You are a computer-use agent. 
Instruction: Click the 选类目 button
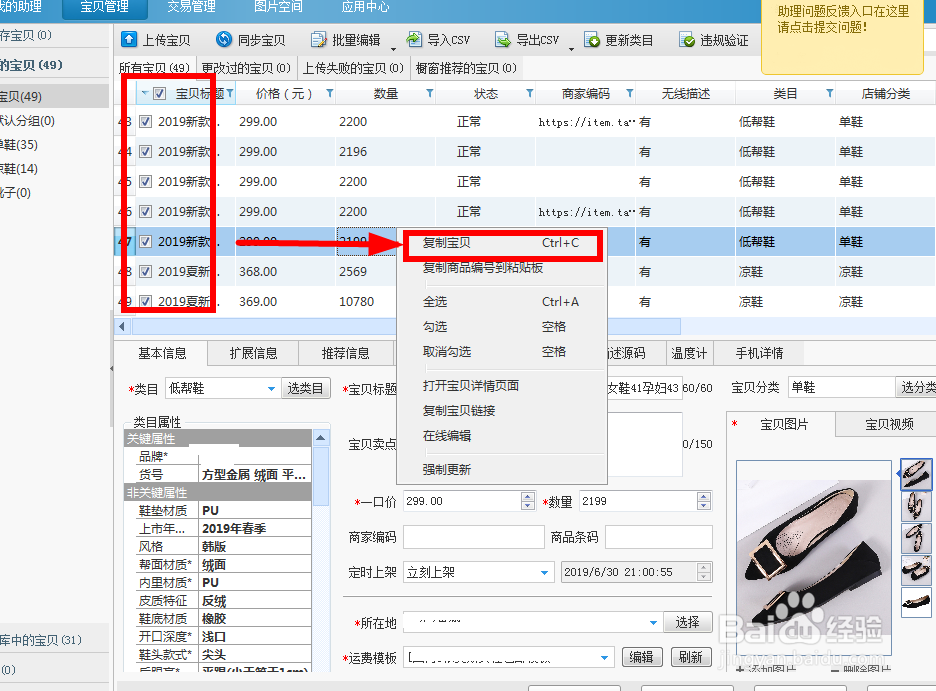coord(305,388)
